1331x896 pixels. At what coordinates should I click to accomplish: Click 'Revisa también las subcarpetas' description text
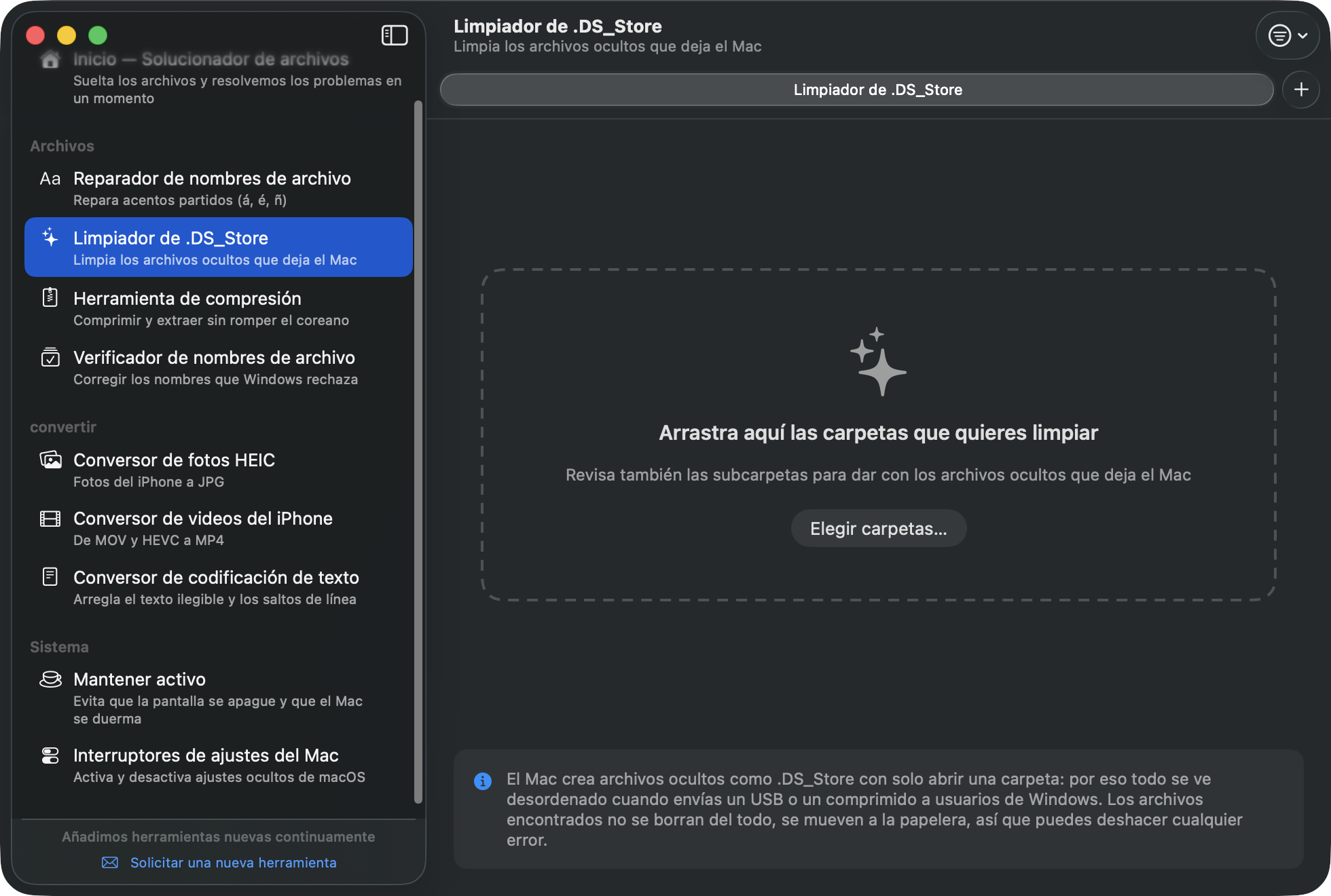[878, 474]
